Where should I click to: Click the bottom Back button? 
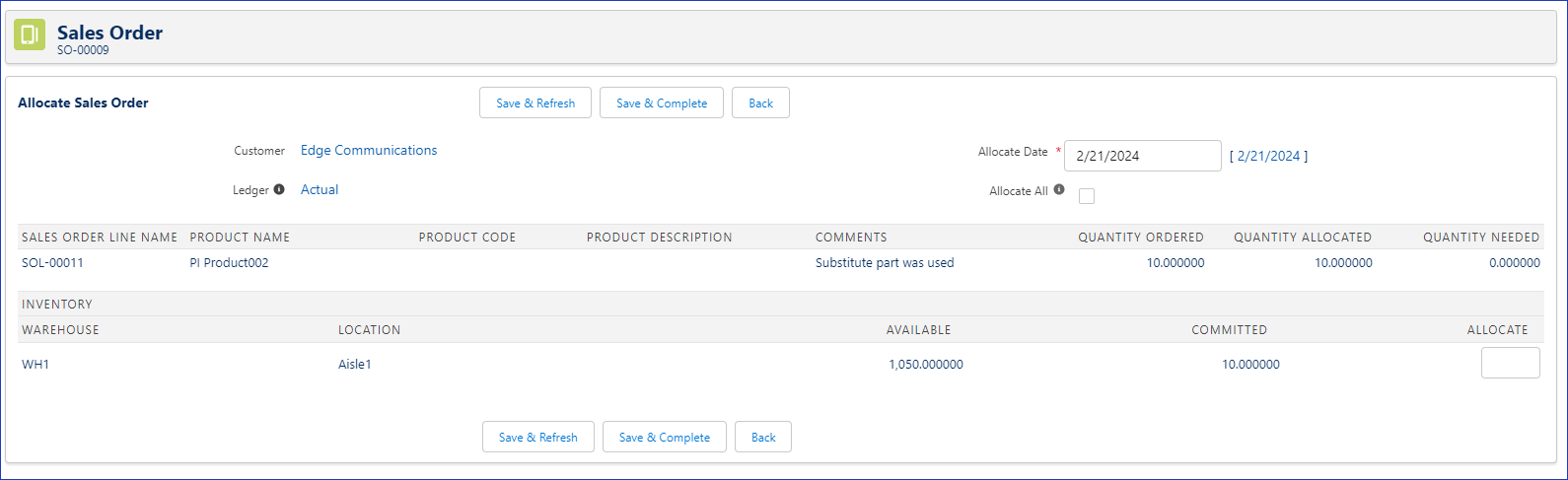coord(763,438)
